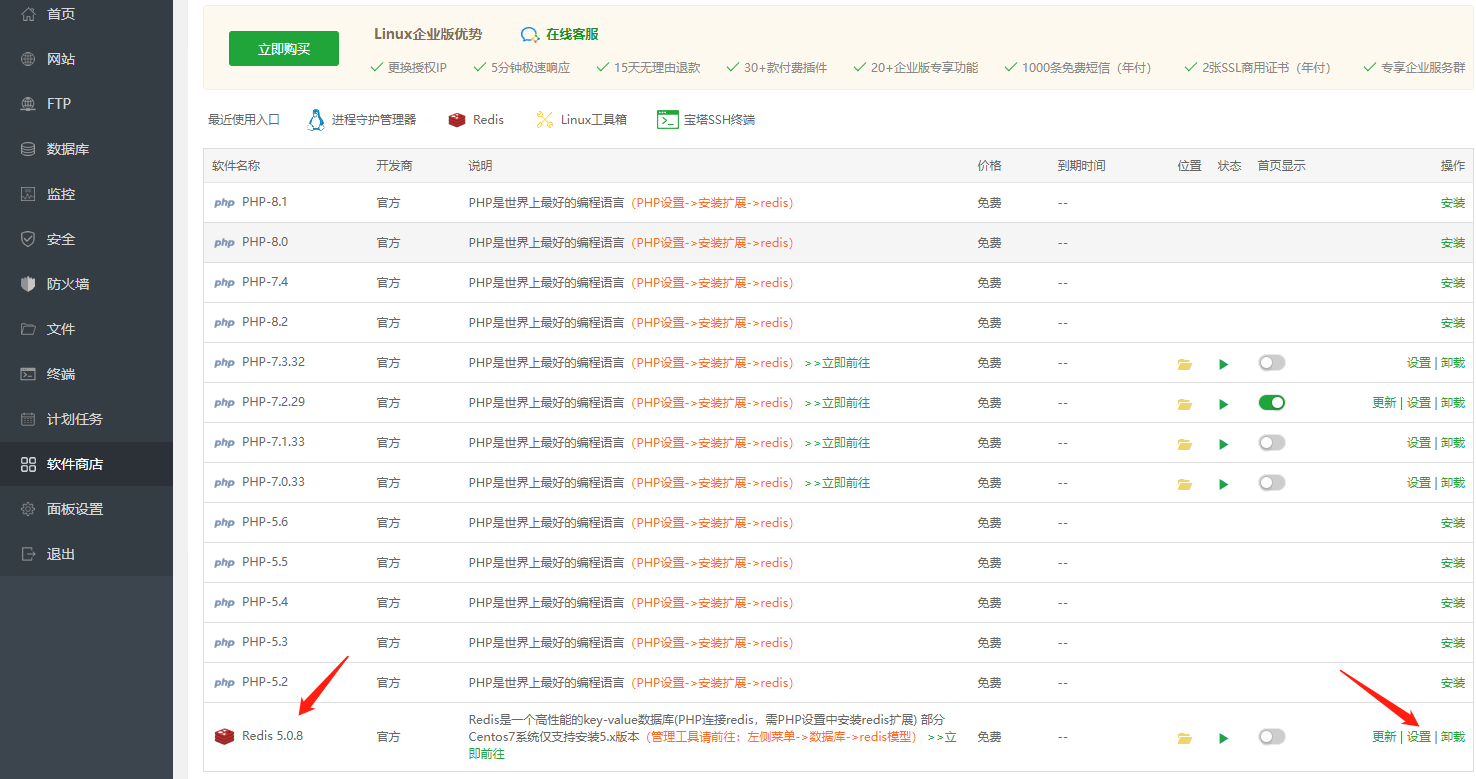Enable homepage display for PHP-7.3.32

pos(1271,363)
